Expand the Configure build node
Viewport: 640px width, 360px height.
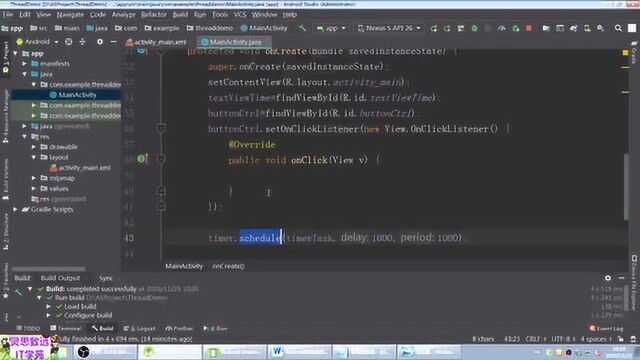[x=49, y=316]
